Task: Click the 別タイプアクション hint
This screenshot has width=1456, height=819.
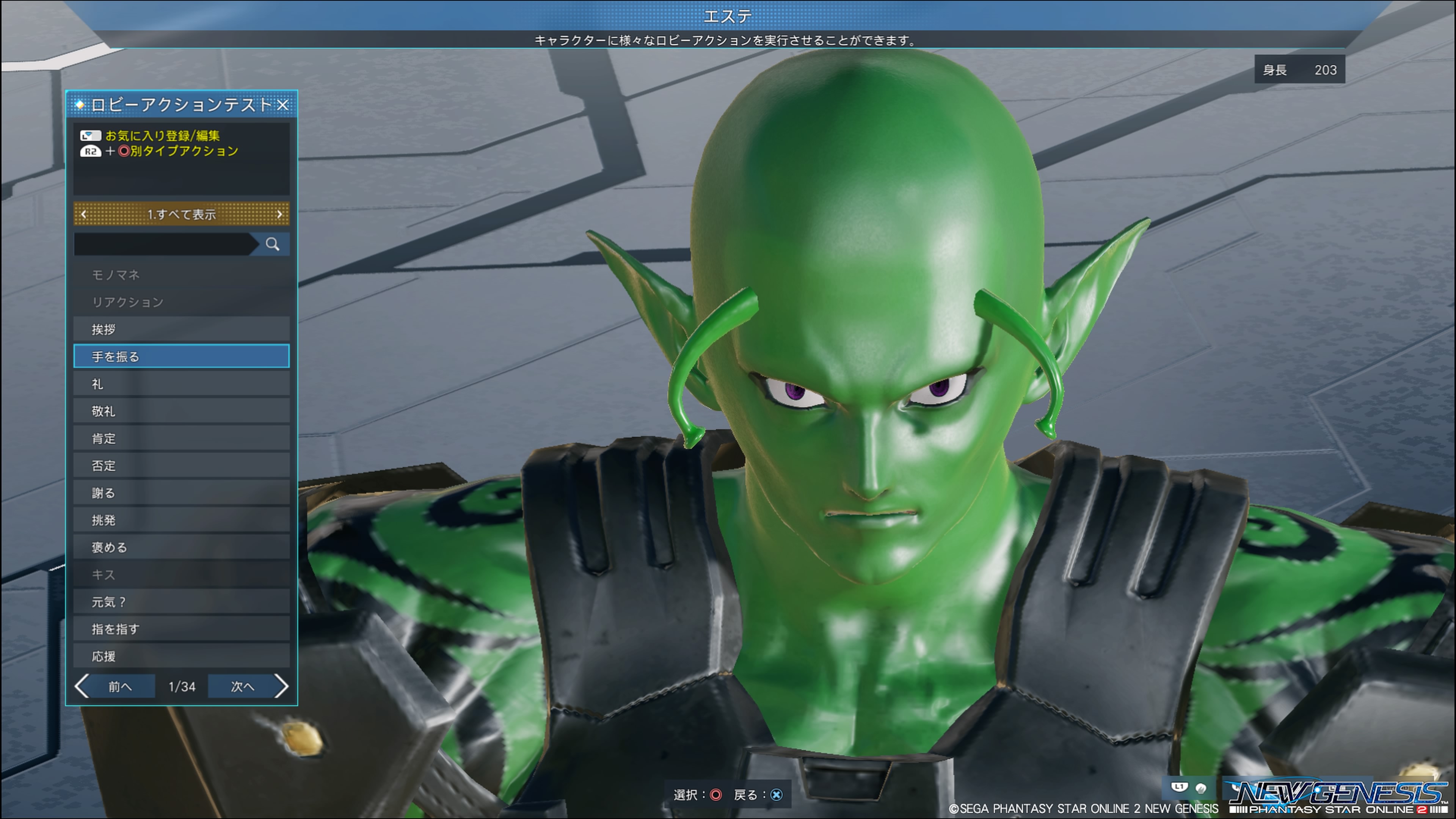Action: click(184, 151)
